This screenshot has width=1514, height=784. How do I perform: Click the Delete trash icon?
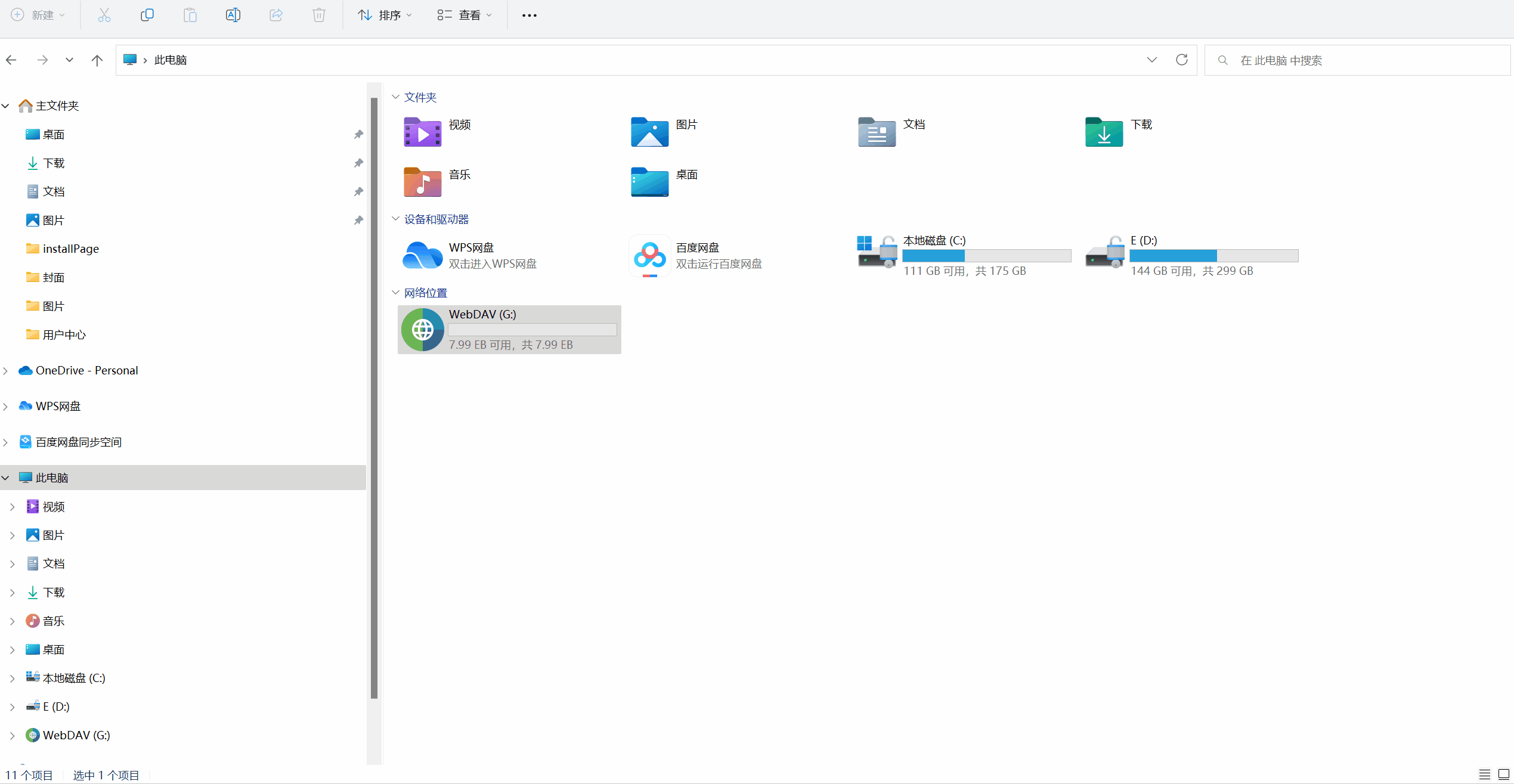[319, 15]
